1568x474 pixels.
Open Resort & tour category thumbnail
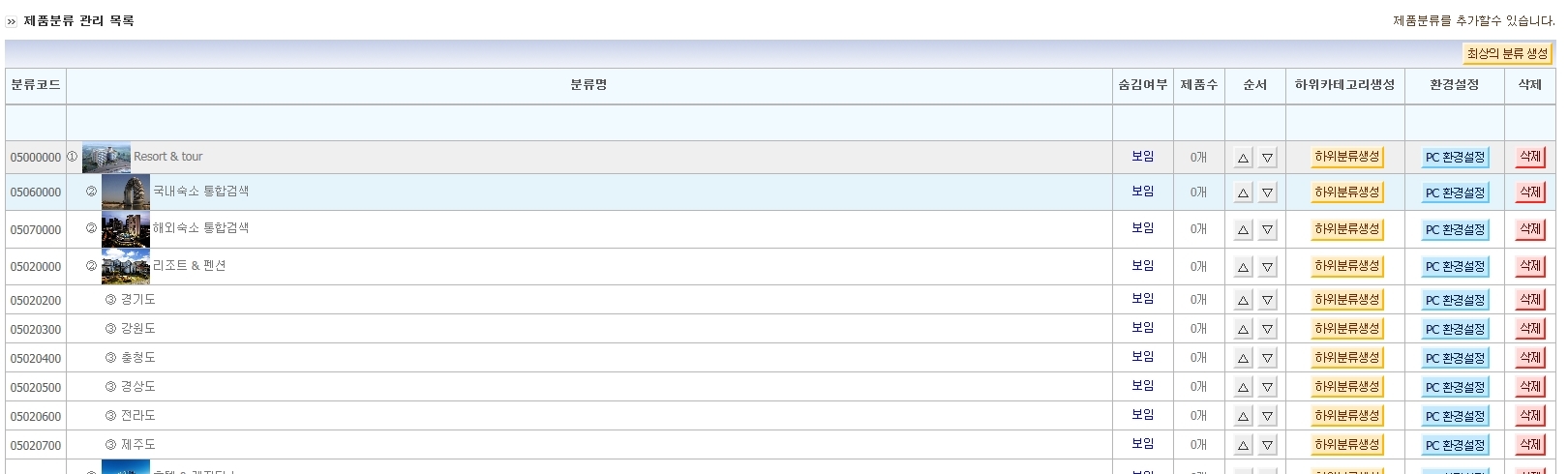106,158
